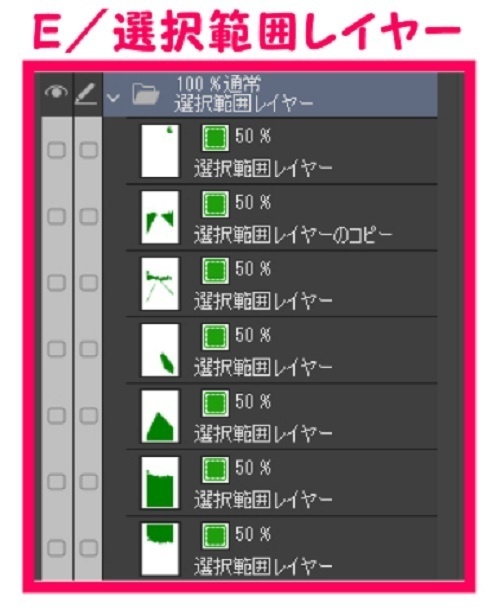Click the 50 % opacity above 選択範囲レイヤーのコピー

253,203
